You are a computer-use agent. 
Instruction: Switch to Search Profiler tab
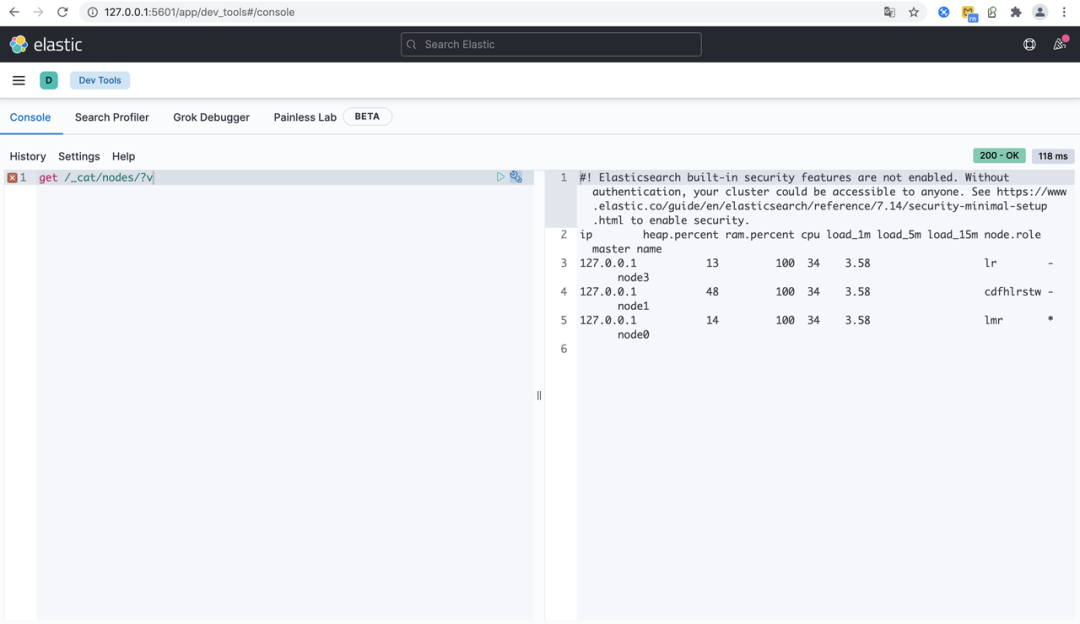[112, 117]
